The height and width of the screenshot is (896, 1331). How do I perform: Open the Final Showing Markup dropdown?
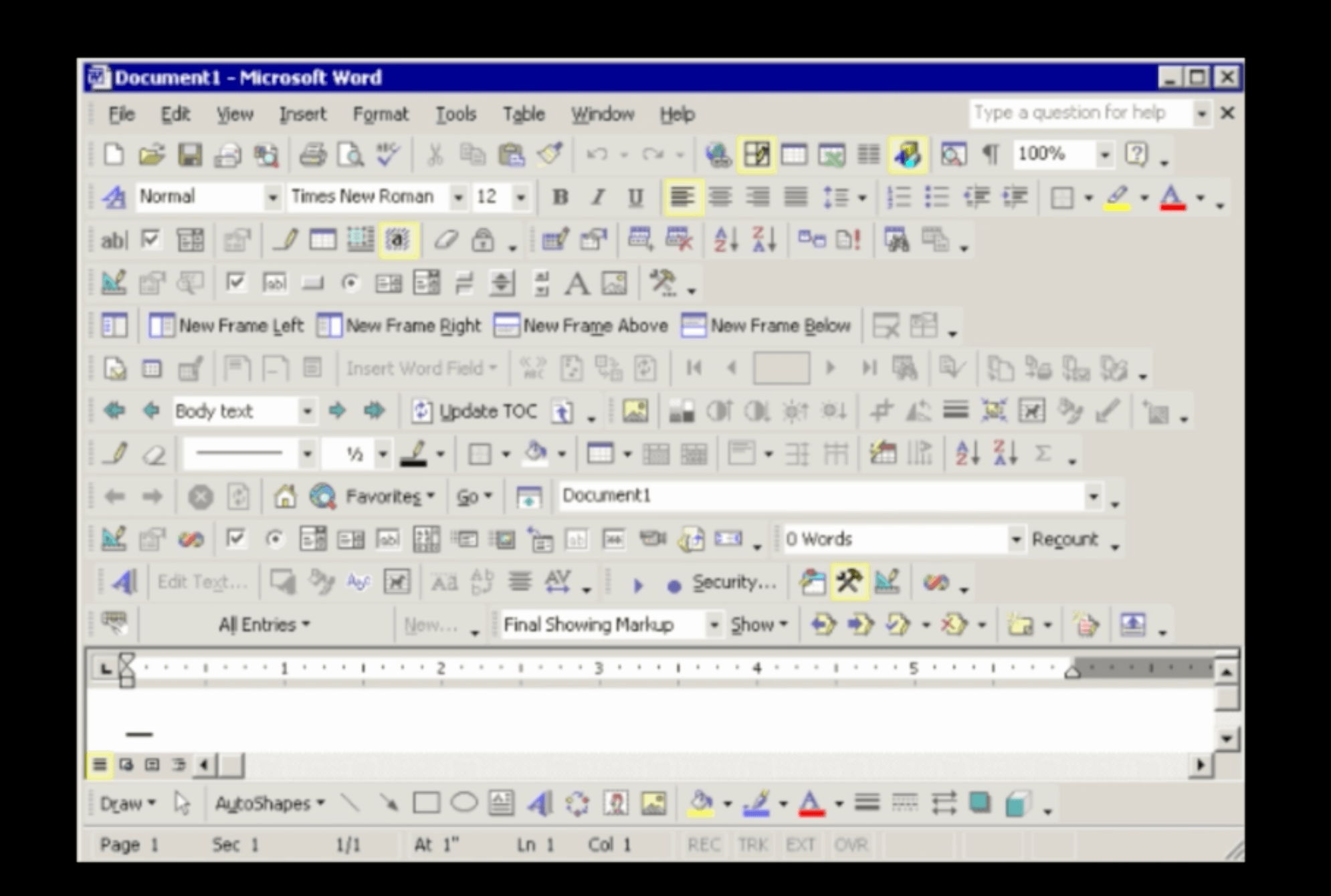714,625
